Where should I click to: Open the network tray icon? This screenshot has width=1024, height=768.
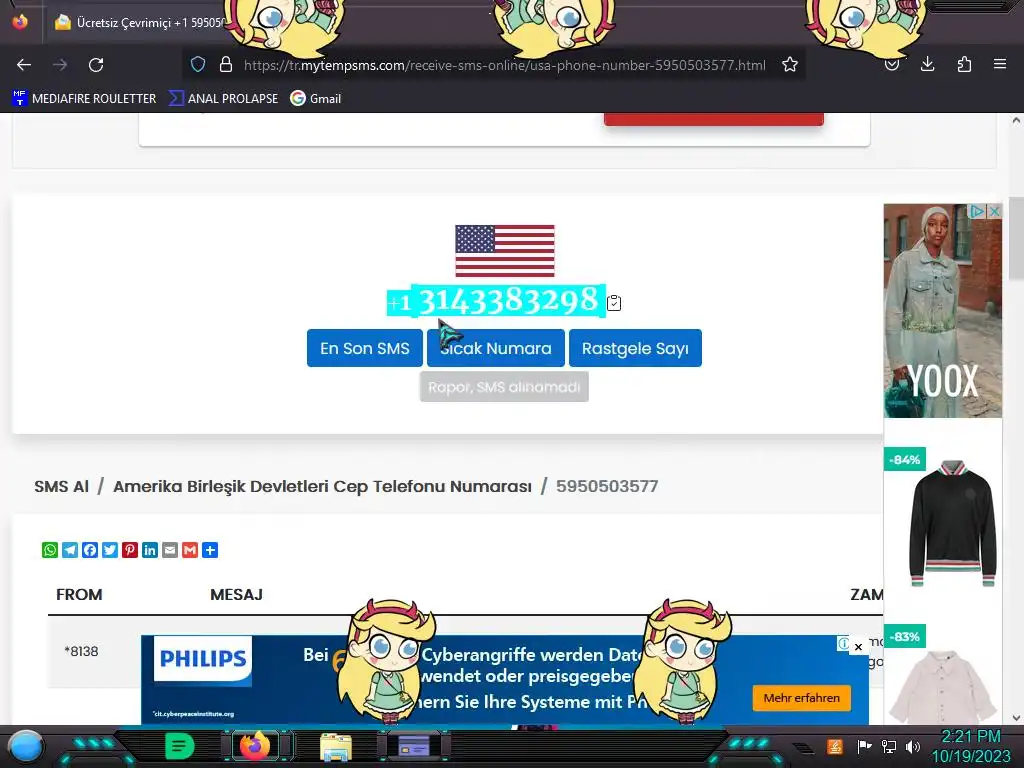coord(889,746)
